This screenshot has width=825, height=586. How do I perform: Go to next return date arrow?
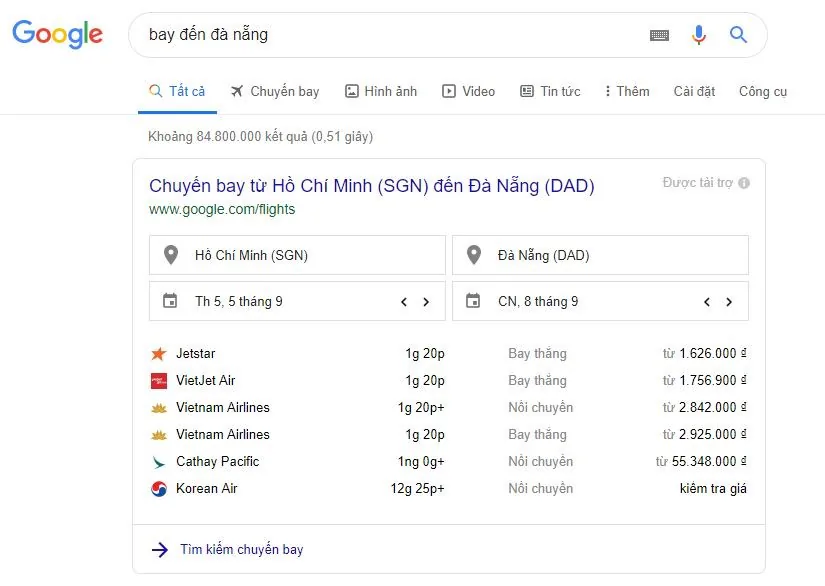coord(729,302)
